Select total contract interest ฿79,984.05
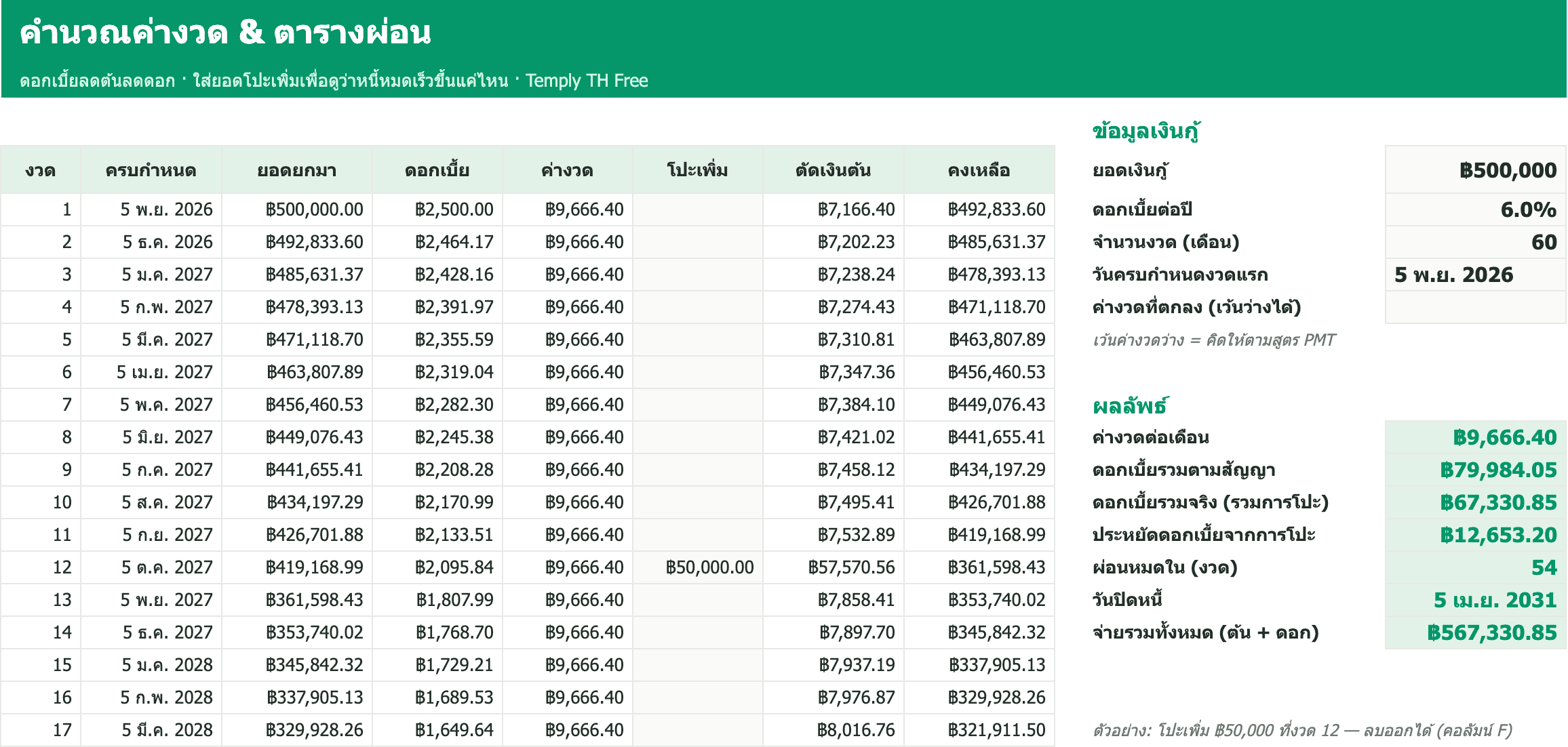The width and height of the screenshot is (1568, 747). point(1475,470)
